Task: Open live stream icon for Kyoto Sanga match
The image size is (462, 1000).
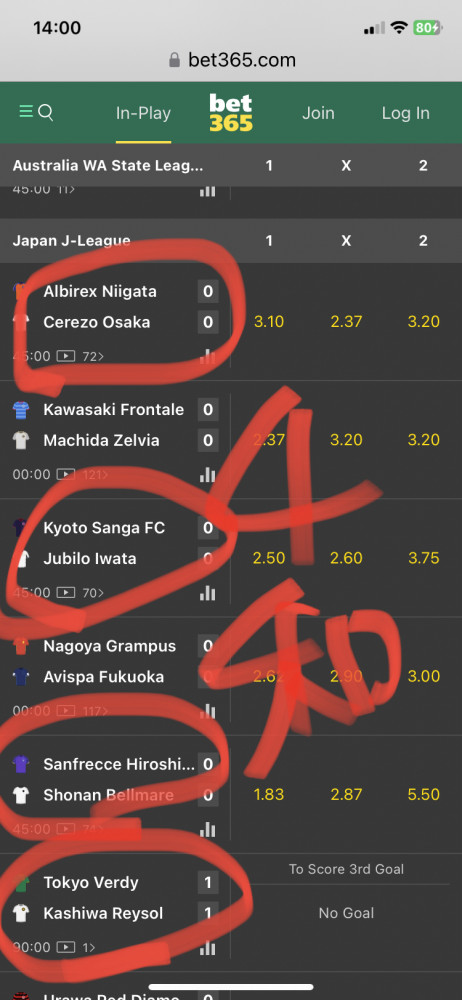Action: [66, 593]
